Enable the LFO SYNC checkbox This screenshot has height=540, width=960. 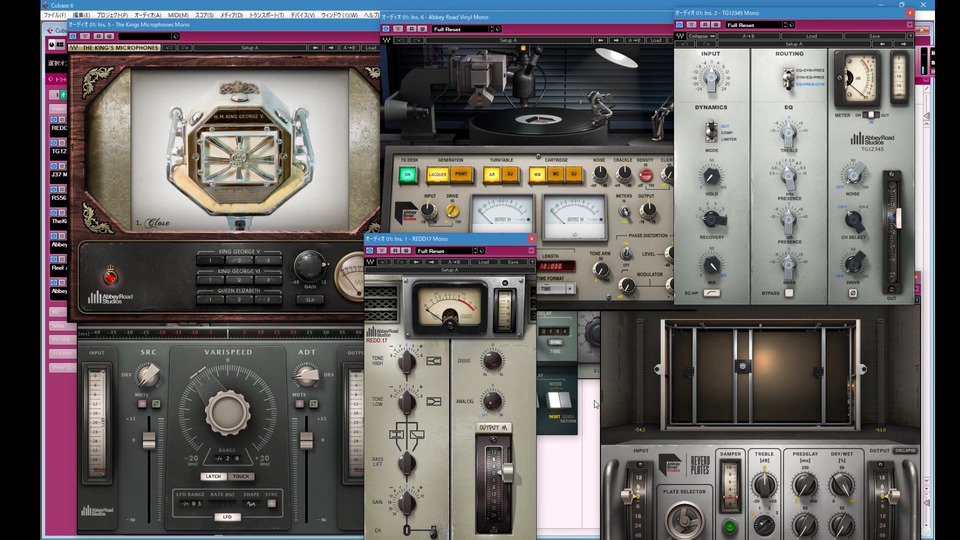[x=271, y=504]
